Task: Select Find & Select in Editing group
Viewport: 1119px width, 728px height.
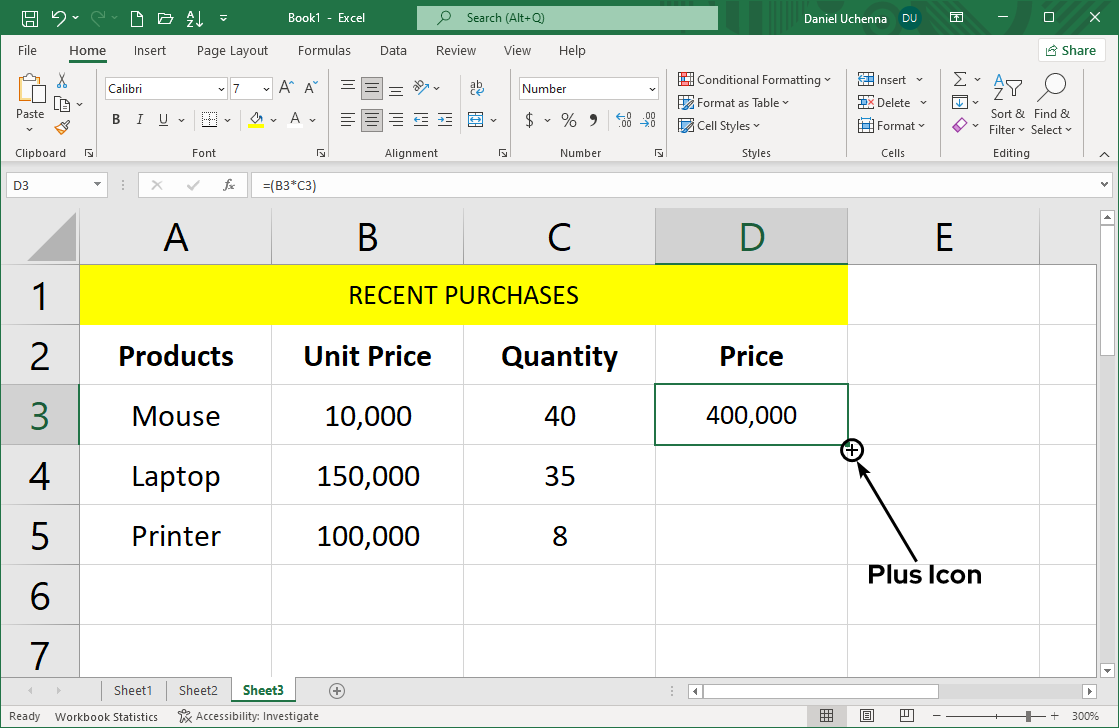Action: click(1052, 104)
